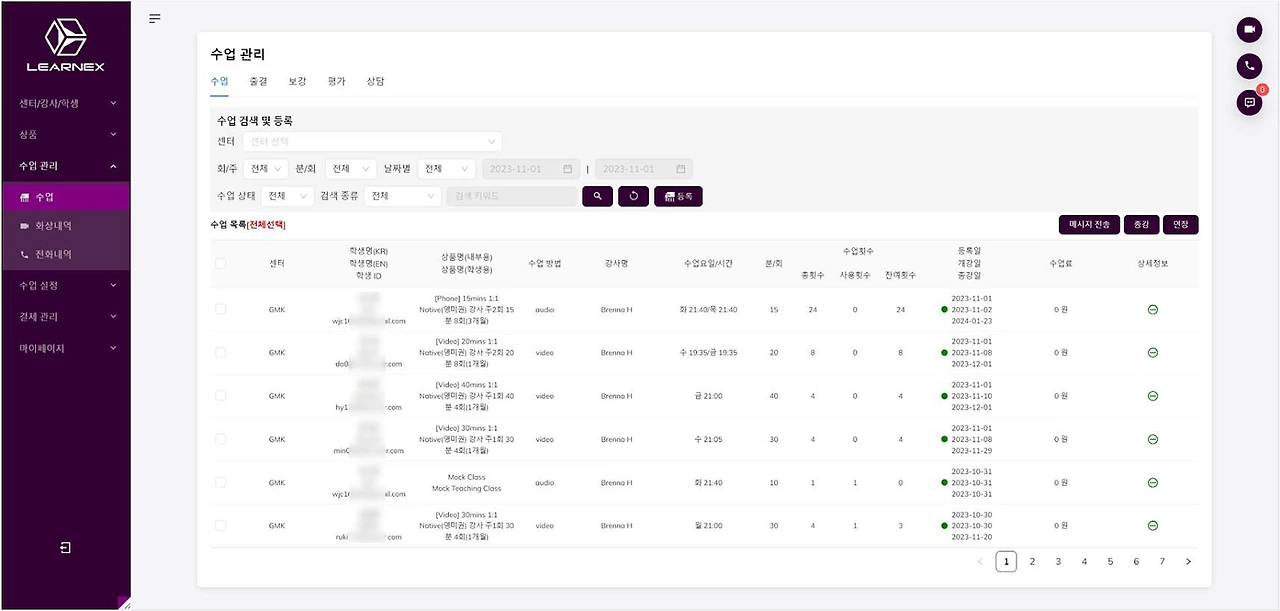
Task: Open the 수업 상태 dropdown
Action: click(x=288, y=196)
